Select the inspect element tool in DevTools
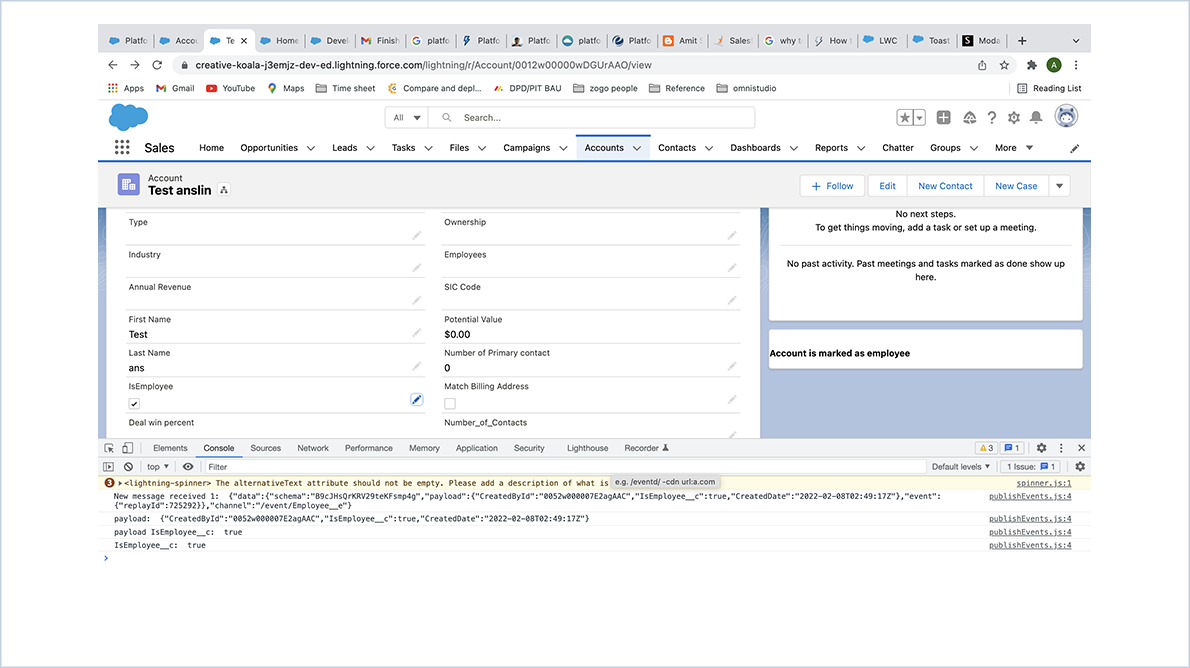1190x668 pixels. tap(108, 448)
